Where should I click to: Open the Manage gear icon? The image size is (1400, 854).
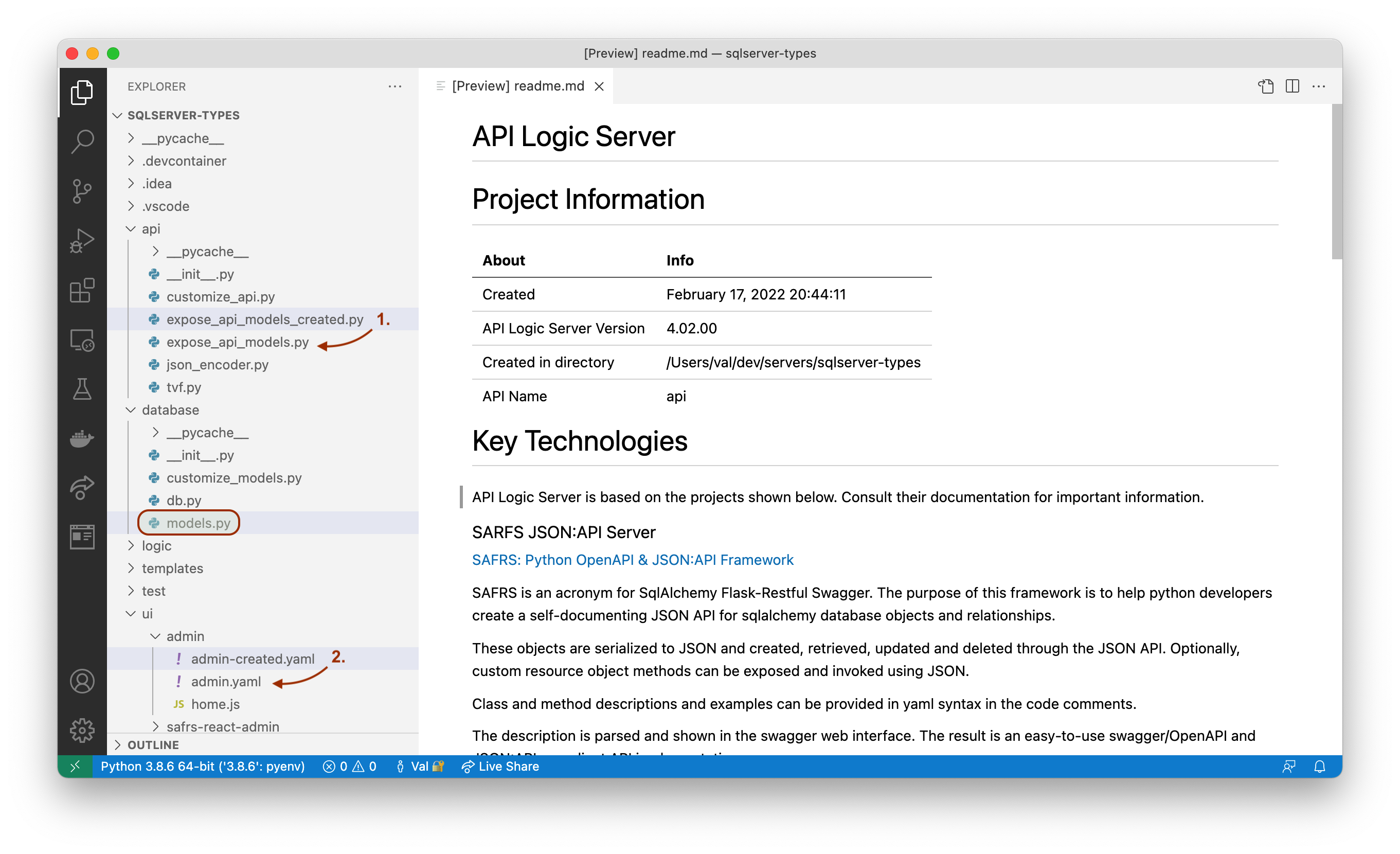coord(82,730)
